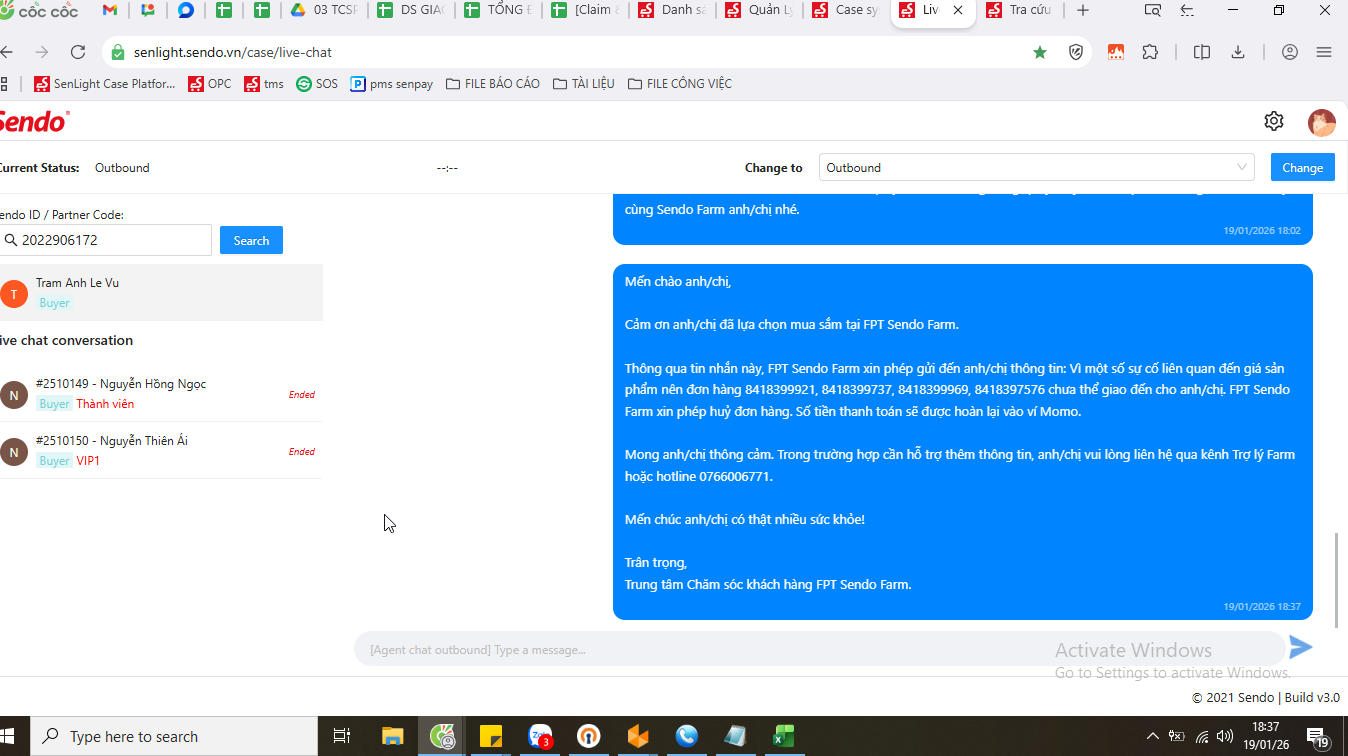Open the FILE CÔNG VIỆC bookmark folder
Image resolution: width=1348 pixels, height=756 pixels.
coord(680,84)
